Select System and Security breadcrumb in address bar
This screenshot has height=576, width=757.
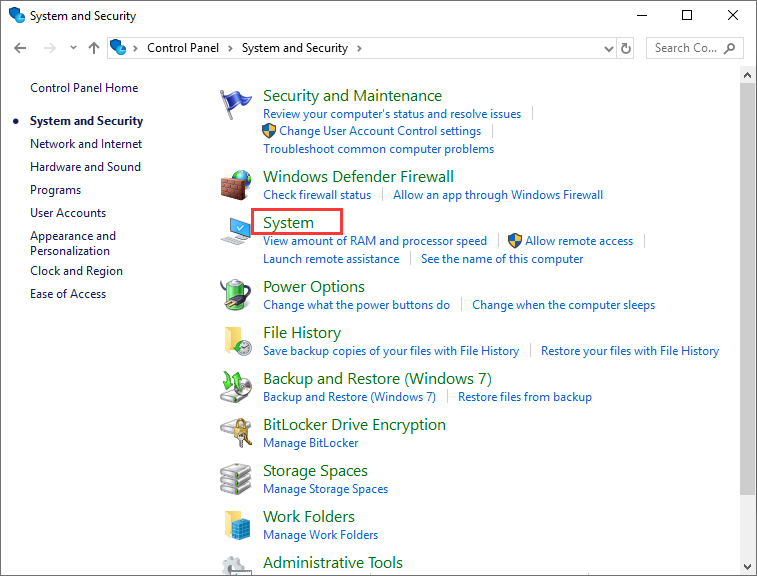[295, 48]
